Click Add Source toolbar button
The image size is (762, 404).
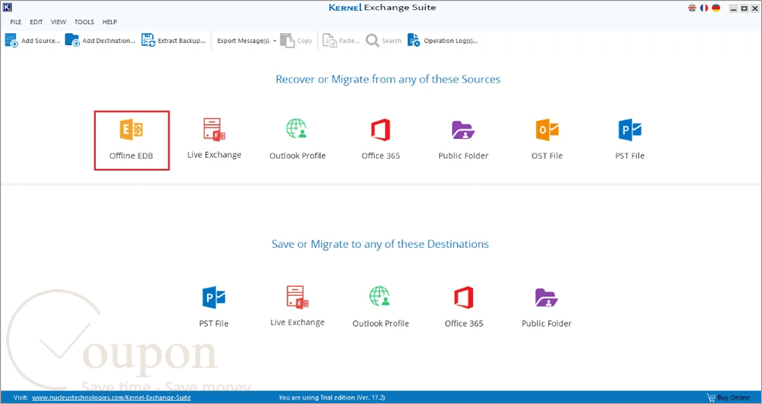33,40
